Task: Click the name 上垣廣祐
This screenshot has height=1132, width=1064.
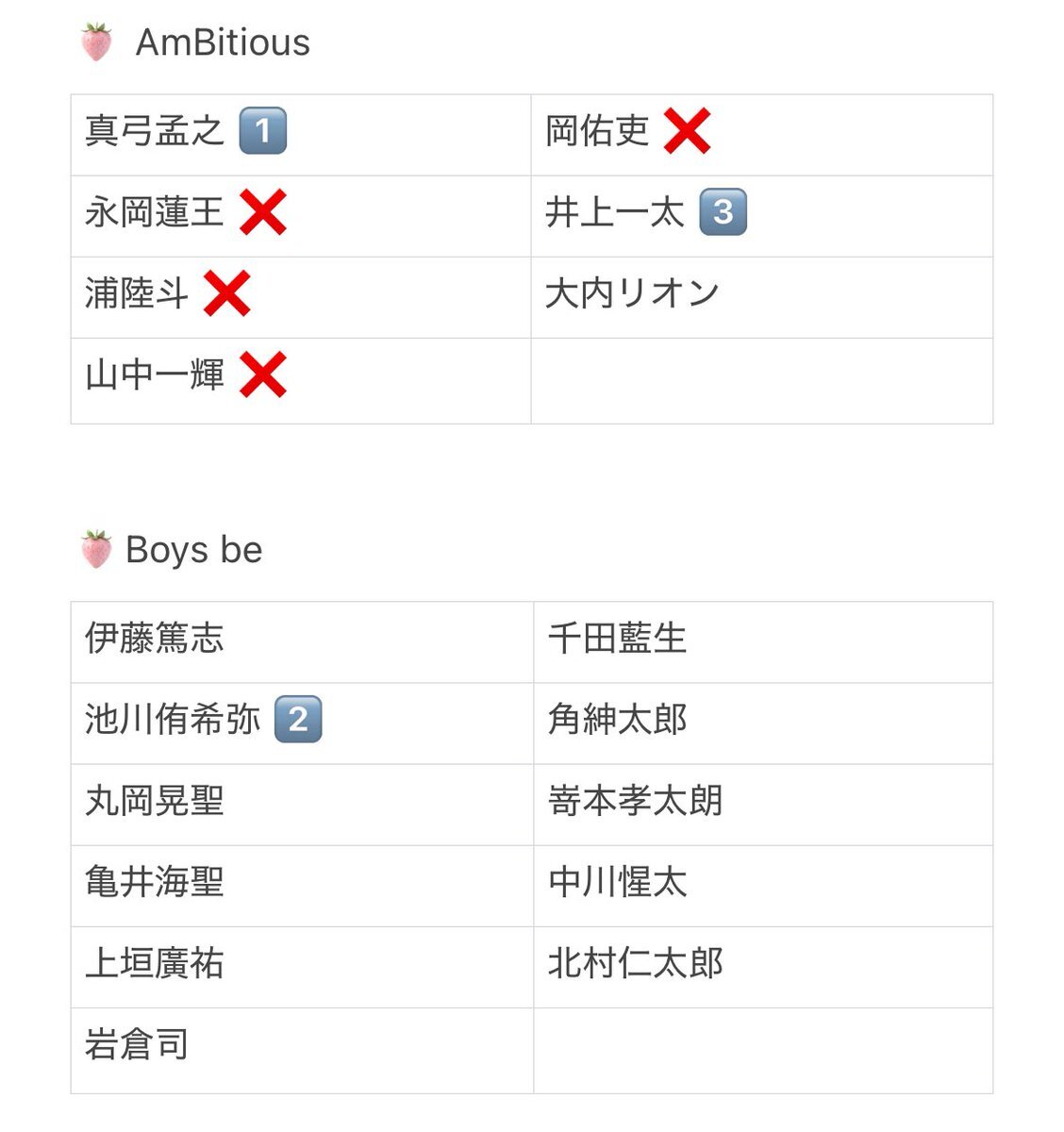Action: (155, 963)
